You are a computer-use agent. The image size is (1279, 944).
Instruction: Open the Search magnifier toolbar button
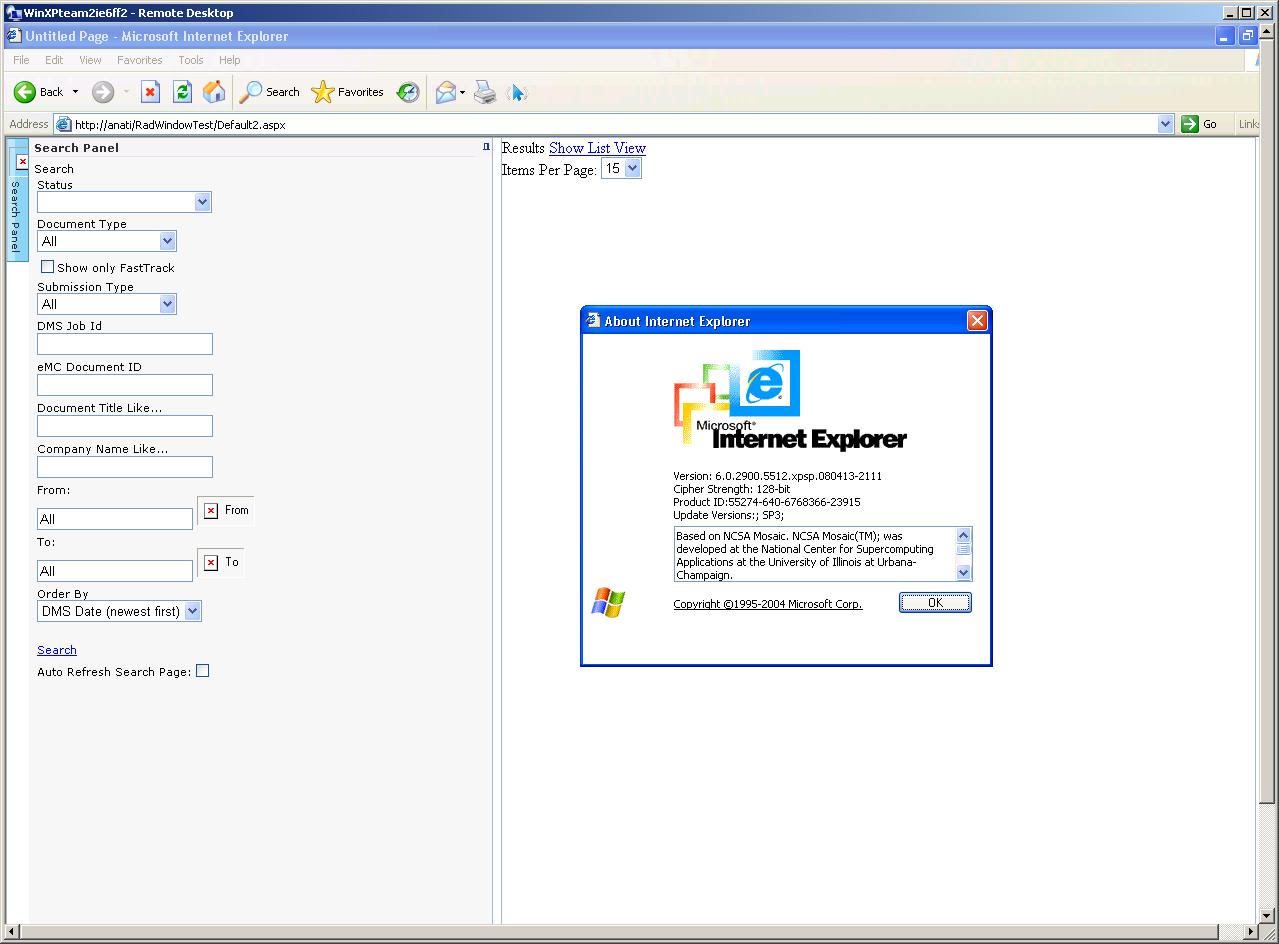(270, 92)
